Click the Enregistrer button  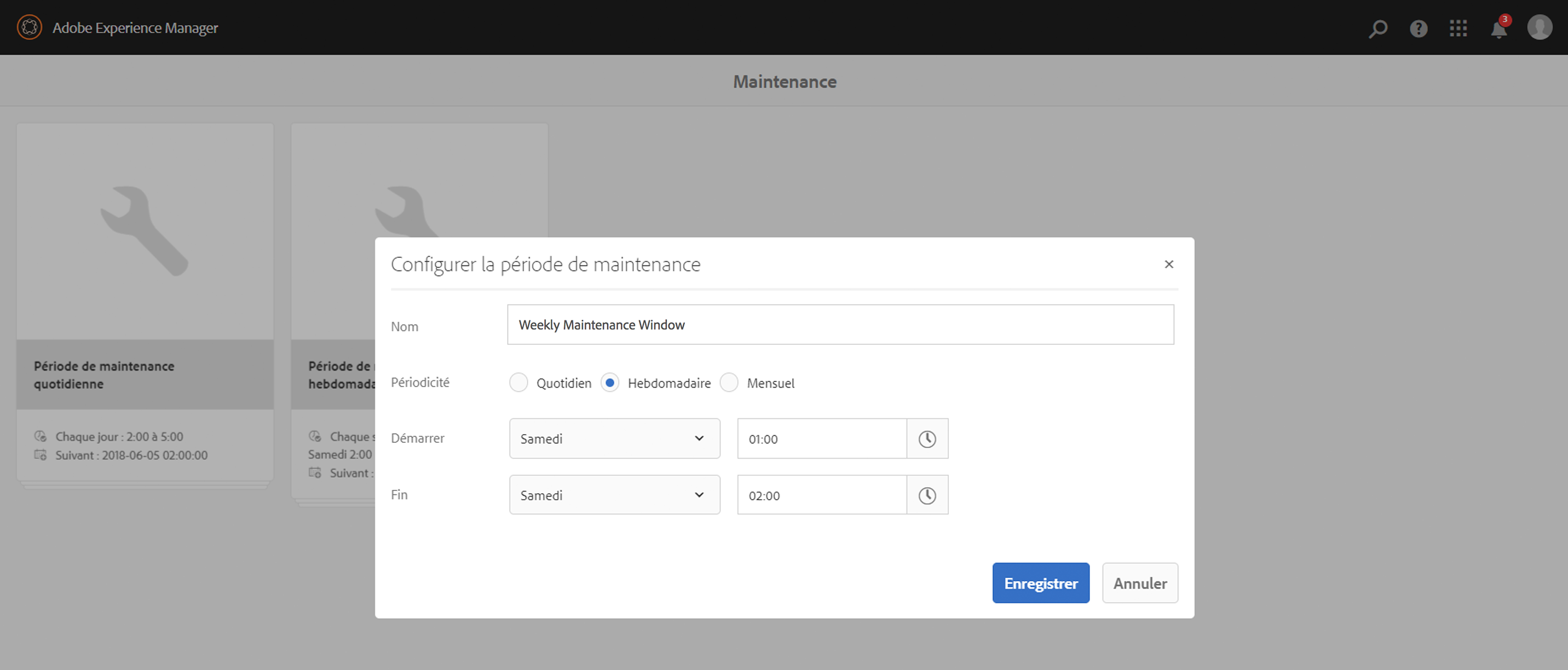(1040, 583)
